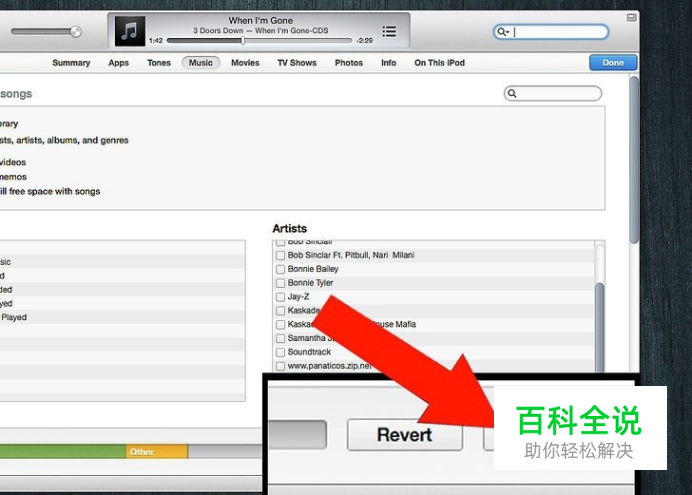
Task: Click the remaining time -2:29
Action: [365, 41]
